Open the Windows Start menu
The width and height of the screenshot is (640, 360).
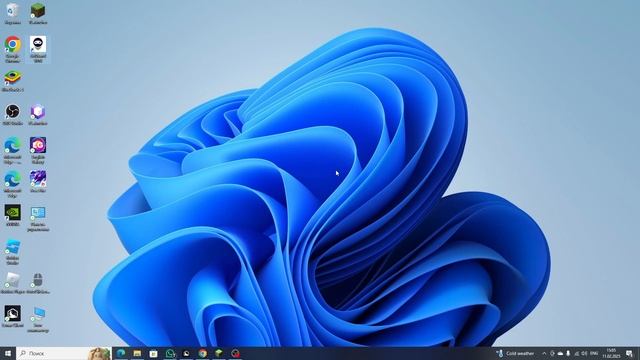click(8, 353)
